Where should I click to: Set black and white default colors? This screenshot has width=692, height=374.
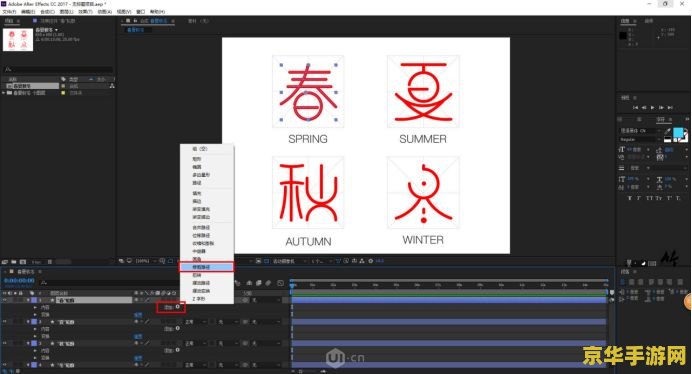(x=668, y=139)
